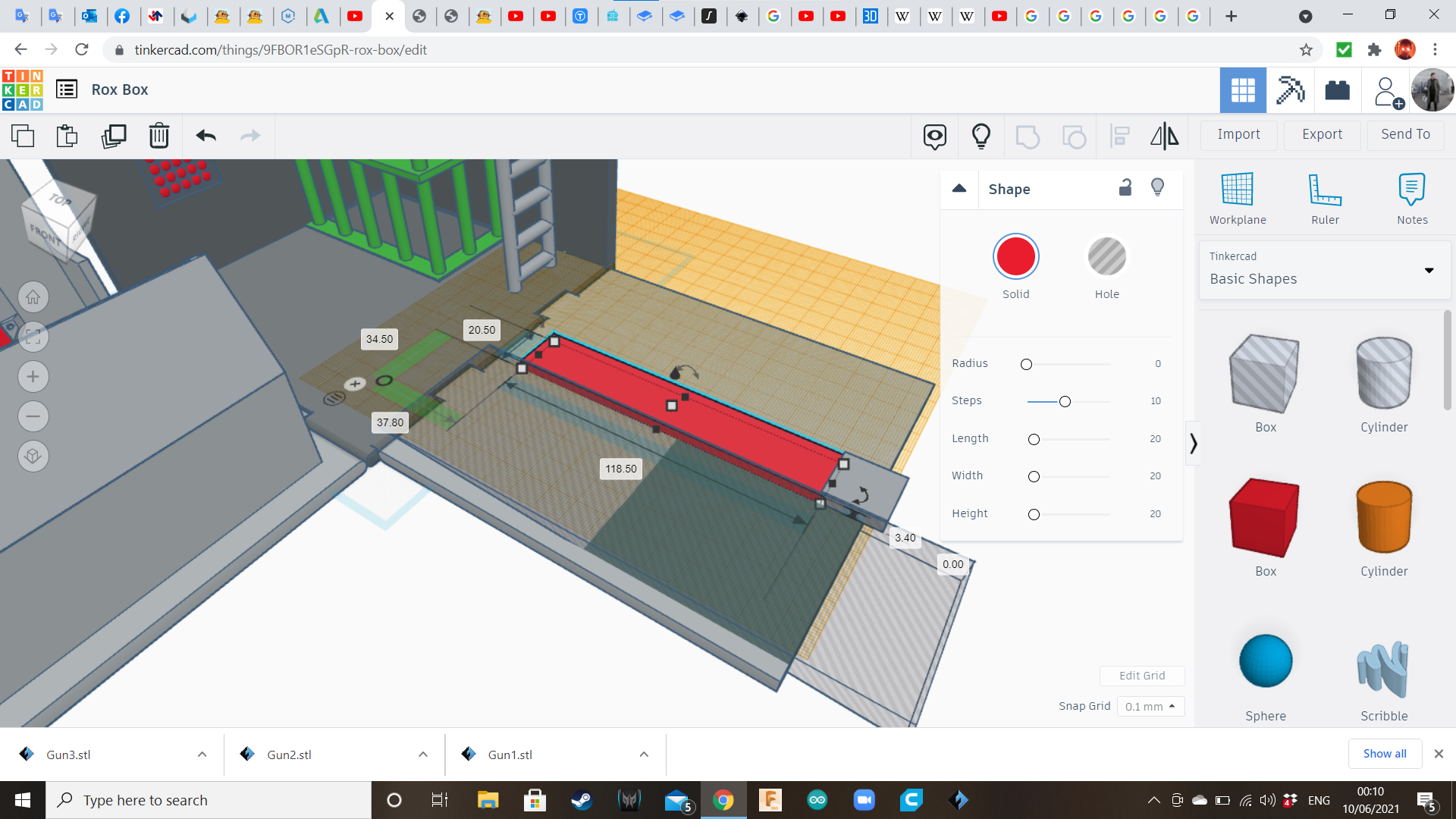The height and width of the screenshot is (819, 1456).
Task: Click the Undo arrow icon
Action: [206, 136]
